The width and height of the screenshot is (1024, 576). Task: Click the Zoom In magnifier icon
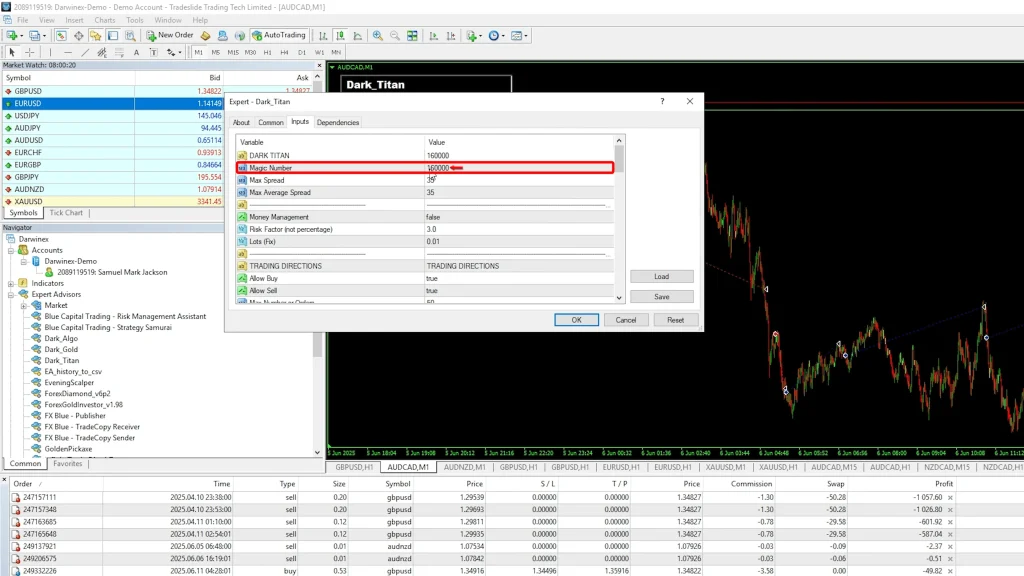tap(377, 35)
